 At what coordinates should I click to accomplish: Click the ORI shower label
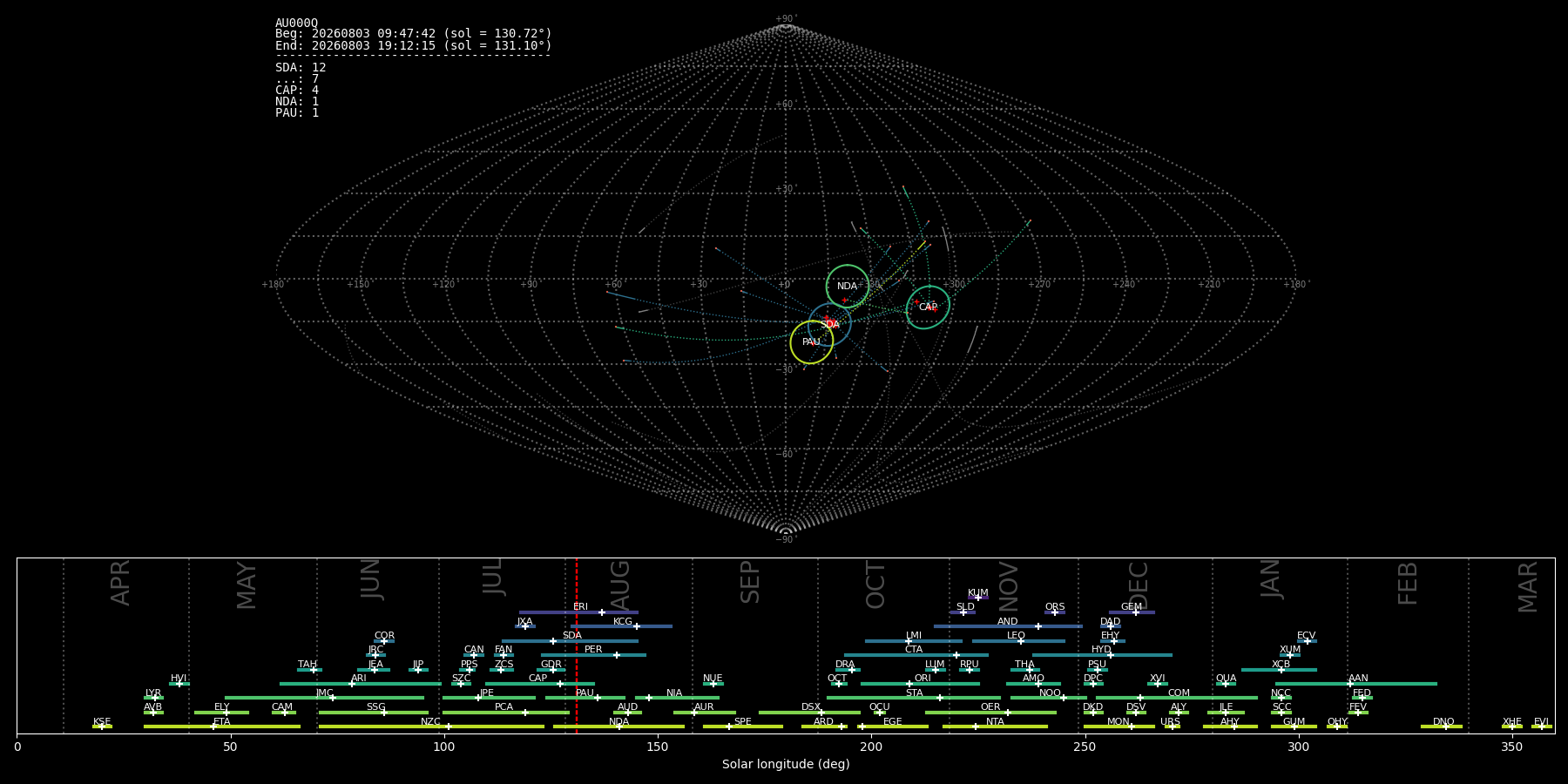pos(923,678)
